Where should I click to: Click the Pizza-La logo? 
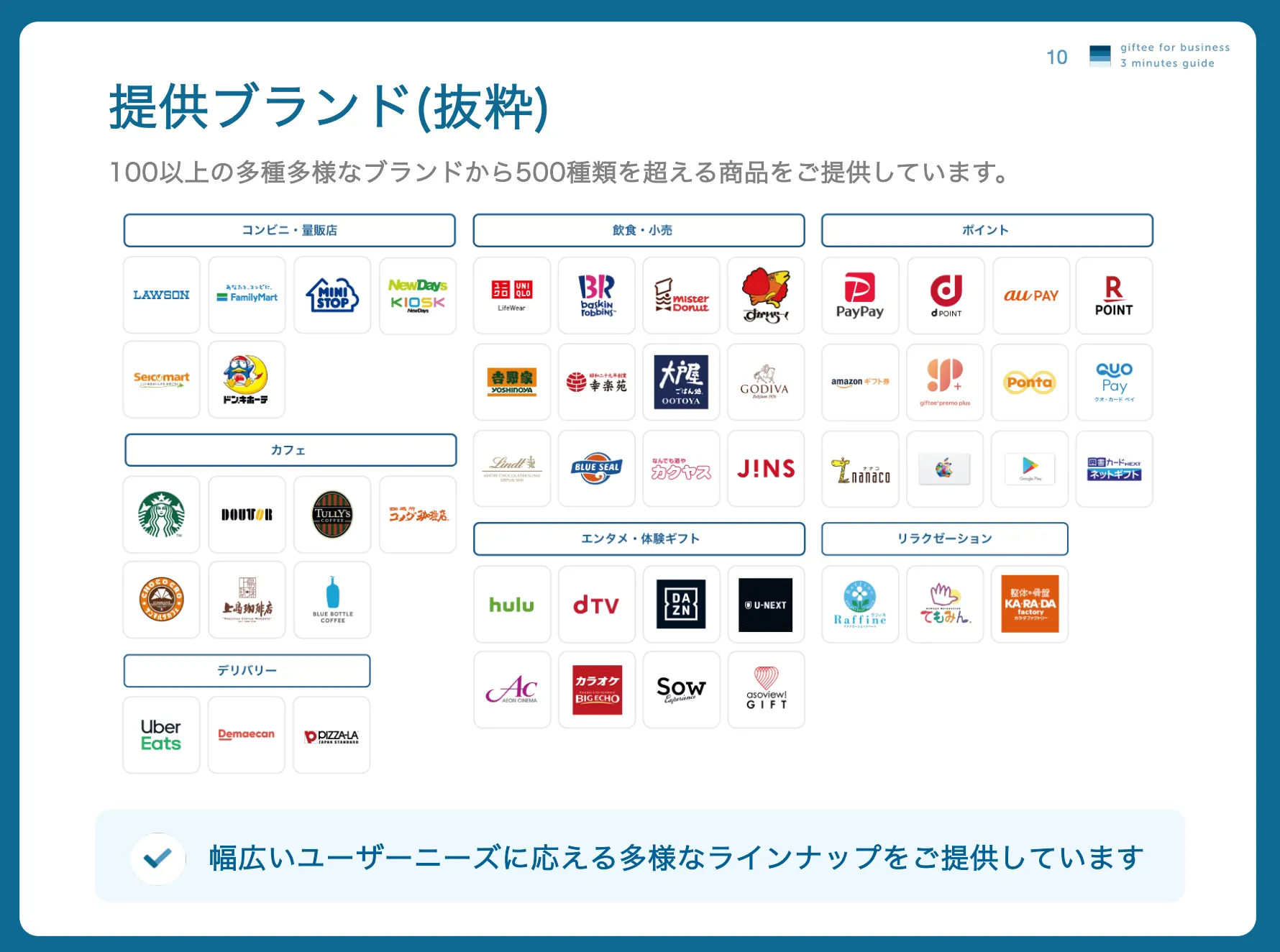pyautogui.click(x=332, y=736)
